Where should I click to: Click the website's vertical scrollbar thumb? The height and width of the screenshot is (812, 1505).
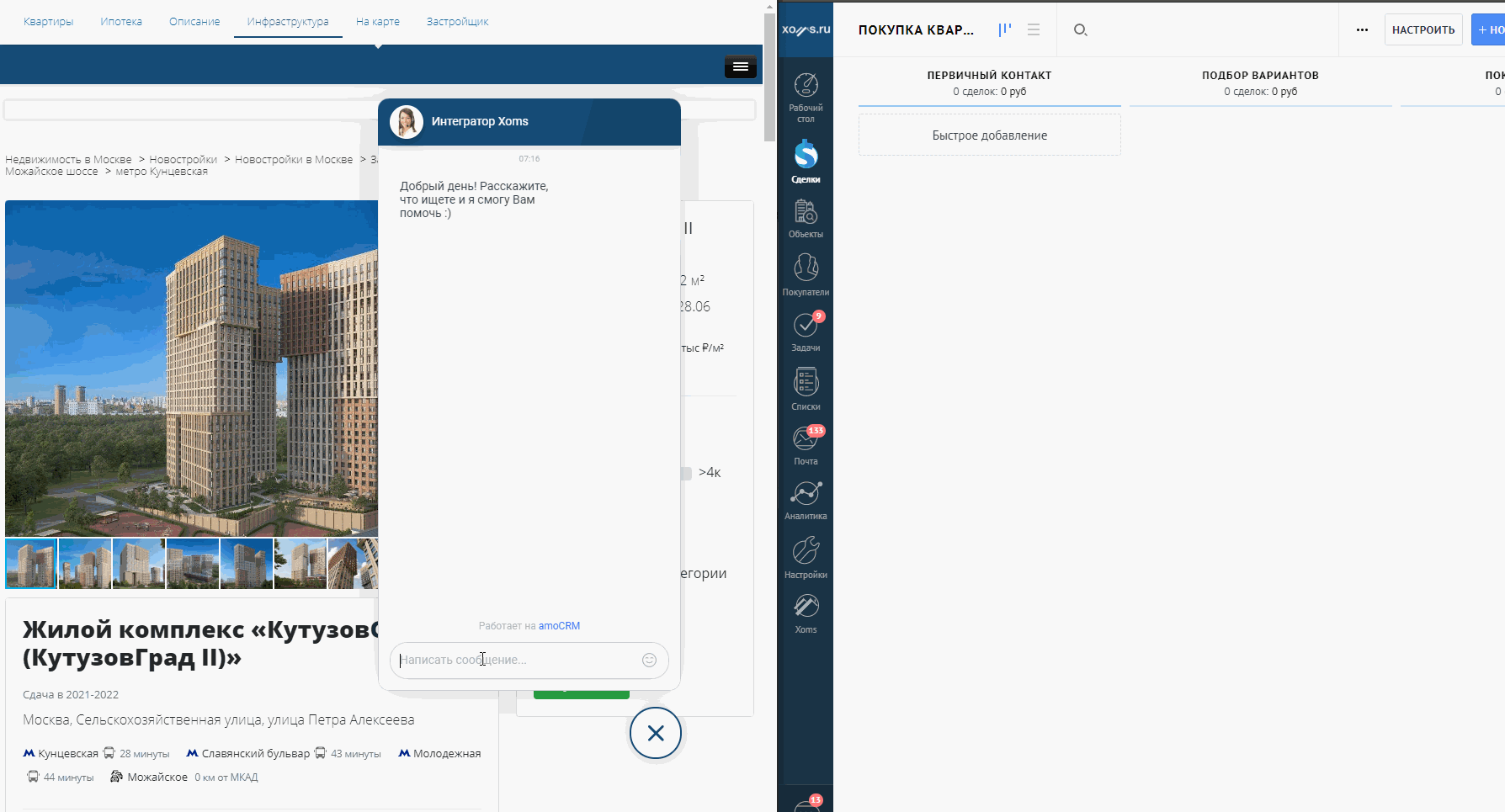tap(769, 77)
